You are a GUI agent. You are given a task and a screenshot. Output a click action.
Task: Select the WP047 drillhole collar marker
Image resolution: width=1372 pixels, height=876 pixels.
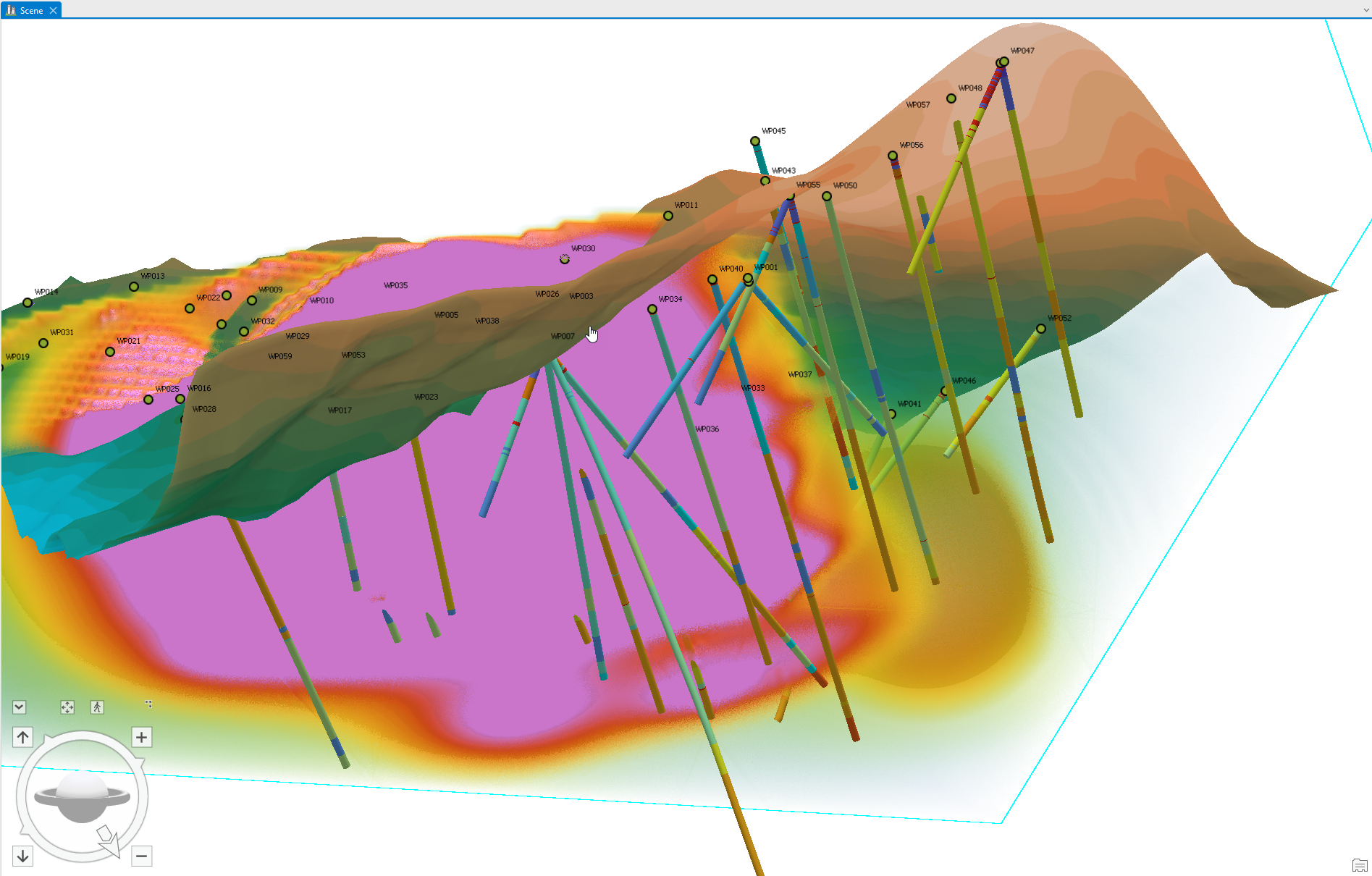(1003, 62)
